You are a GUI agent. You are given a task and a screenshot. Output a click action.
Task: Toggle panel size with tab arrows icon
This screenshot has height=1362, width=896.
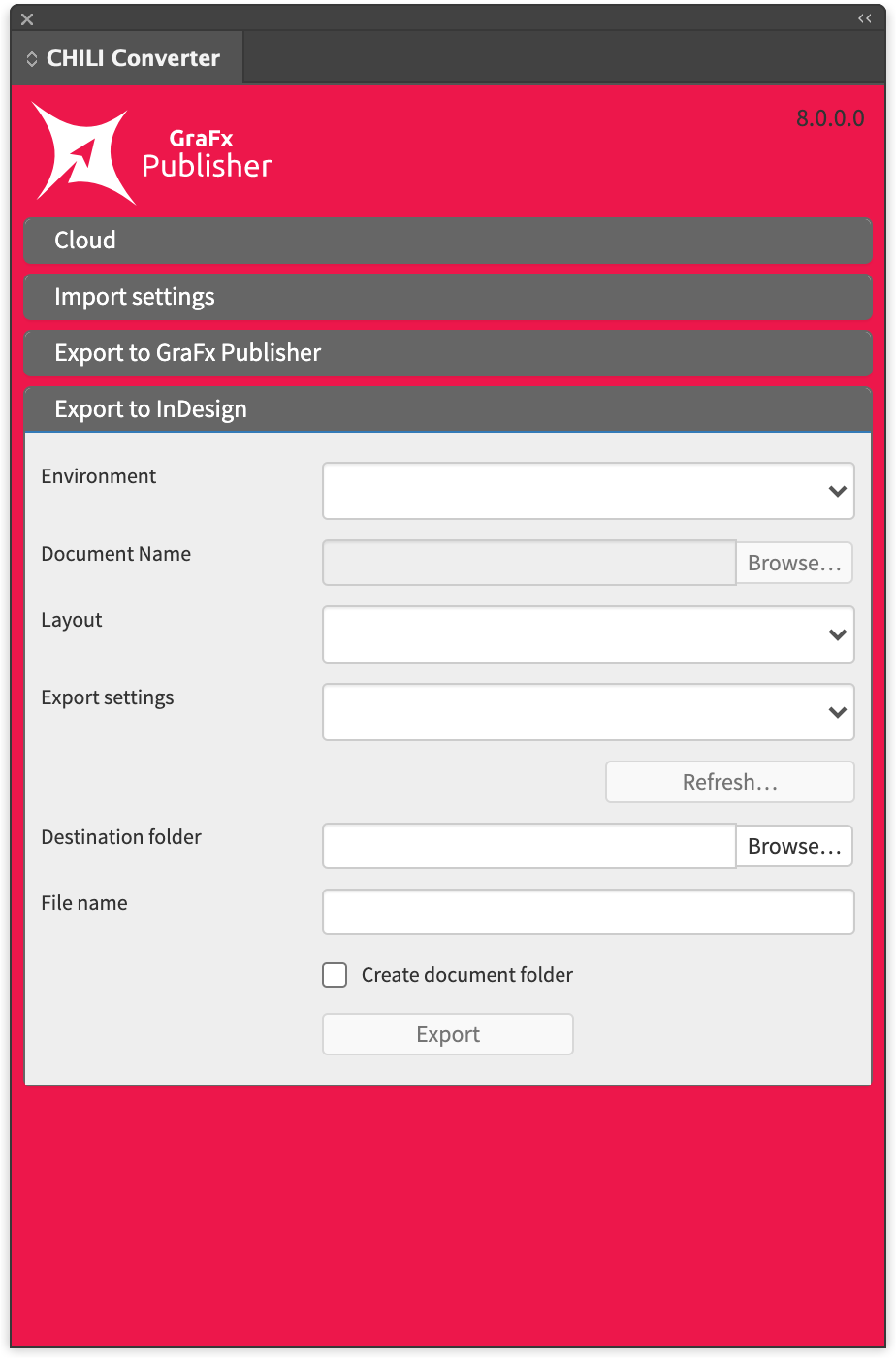32,59
